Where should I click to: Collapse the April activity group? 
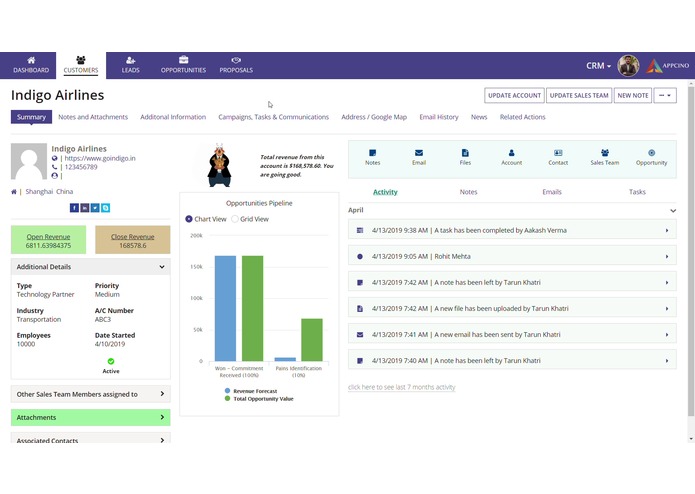pos(673,210)
